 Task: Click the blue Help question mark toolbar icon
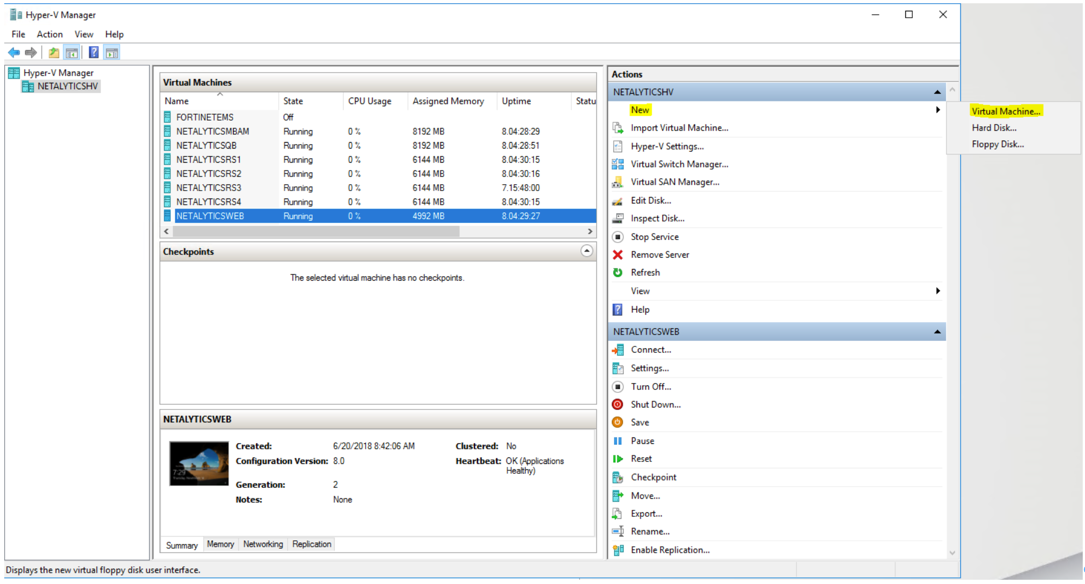[x=93, y=53]
